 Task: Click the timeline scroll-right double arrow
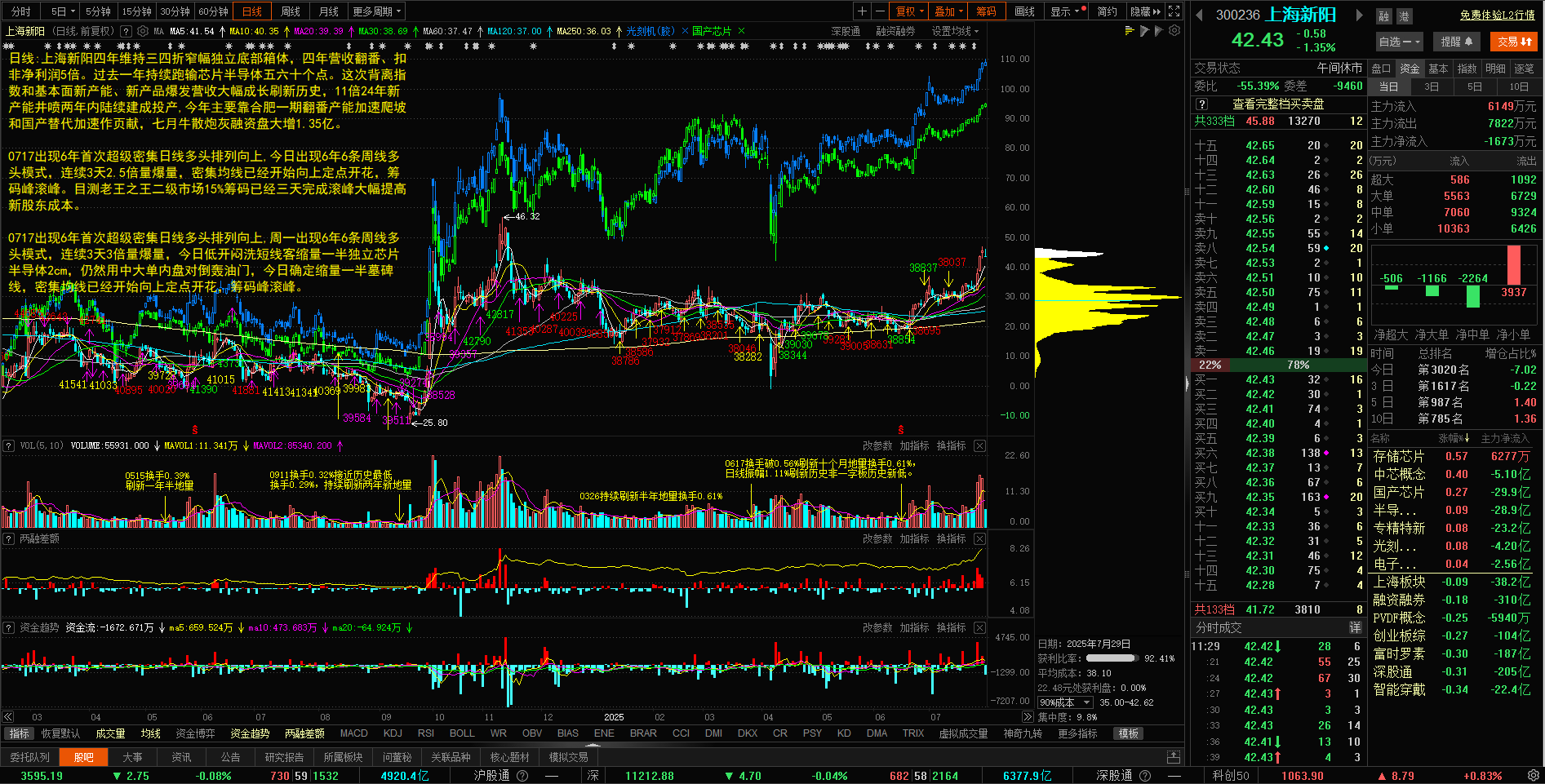[x=1027, y=717]
